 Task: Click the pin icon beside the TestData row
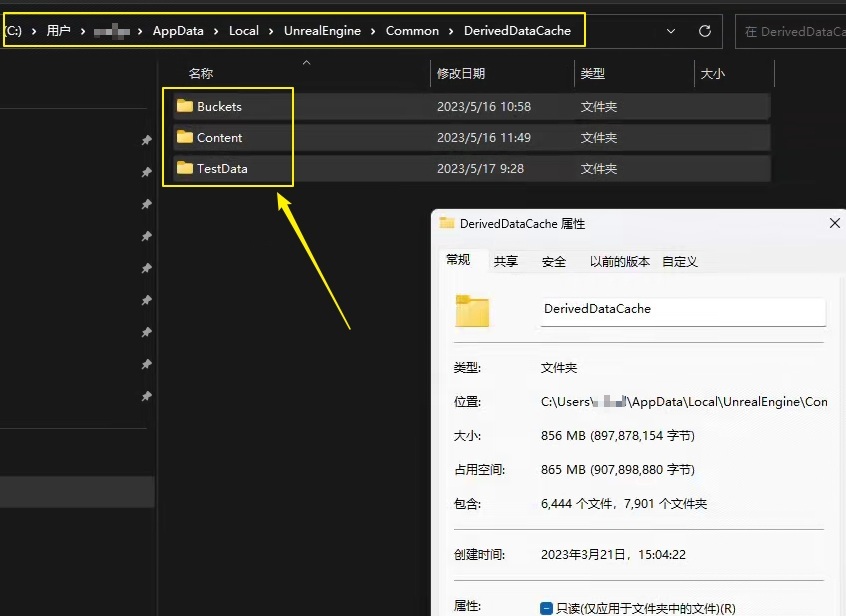pos(146,172)
